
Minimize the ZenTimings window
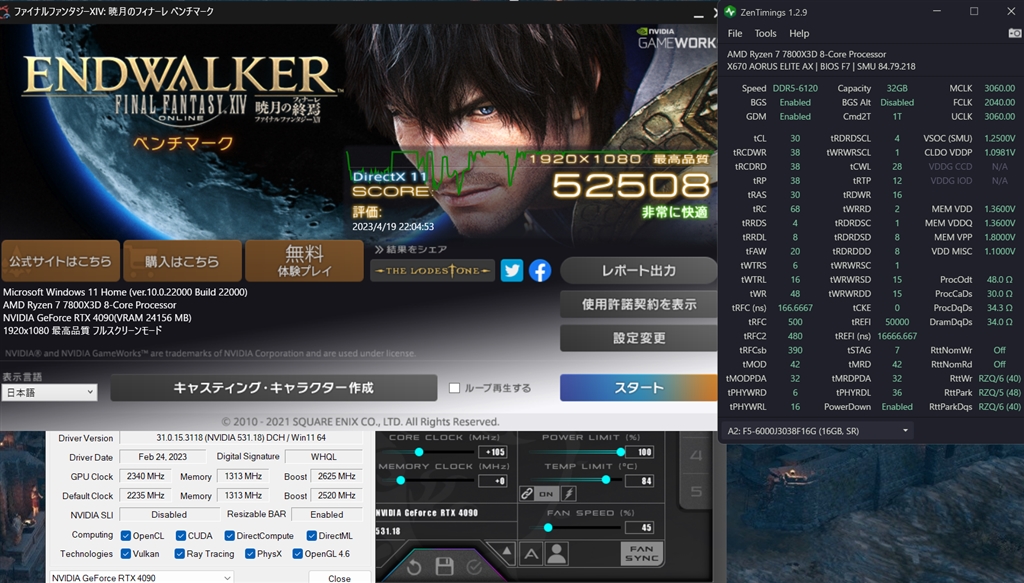pos(936,11)
